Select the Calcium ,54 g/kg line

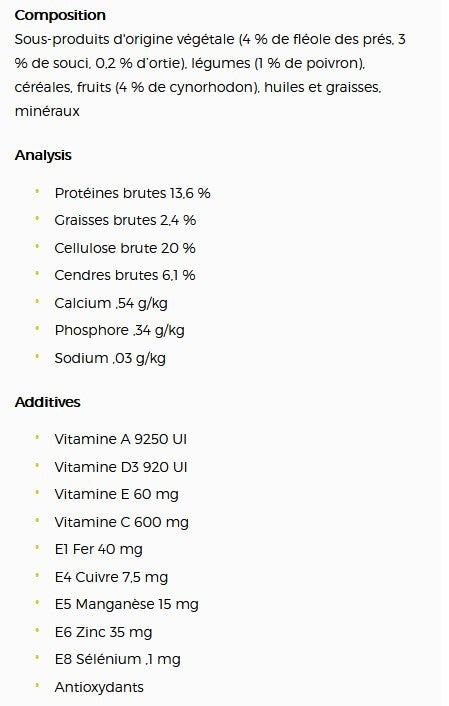pos(111,303)
